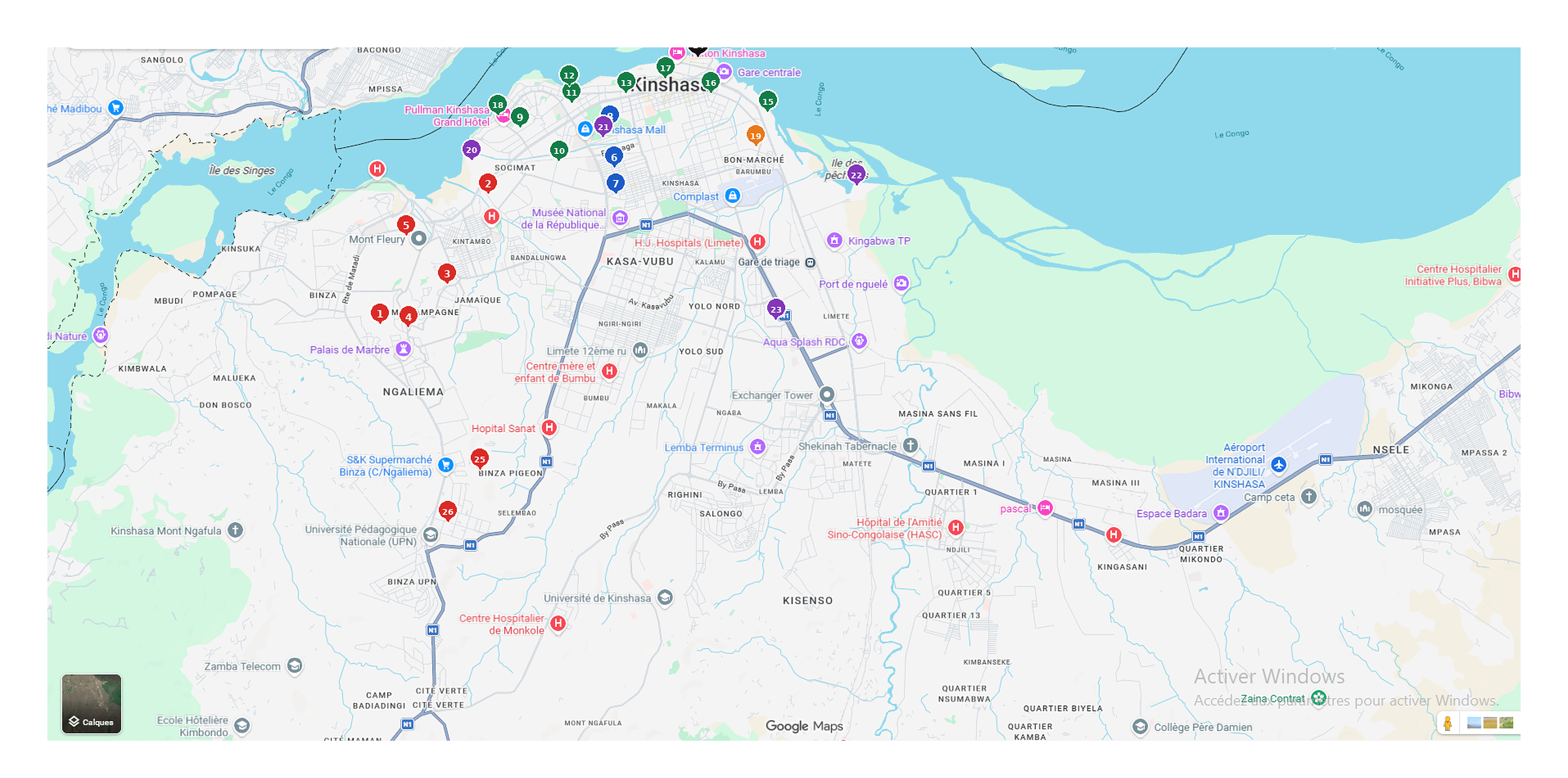Select green map marker number 12
1568x778 pixels.
tap(569, 75)
